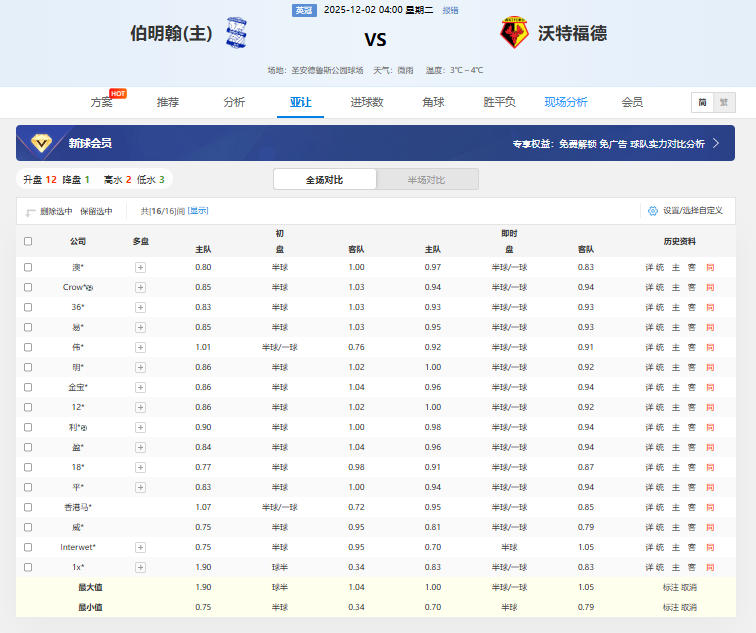Open settings gear for custom selection
Image resolution: width=756 pixels, height=633 pixels.
(652, 211)
